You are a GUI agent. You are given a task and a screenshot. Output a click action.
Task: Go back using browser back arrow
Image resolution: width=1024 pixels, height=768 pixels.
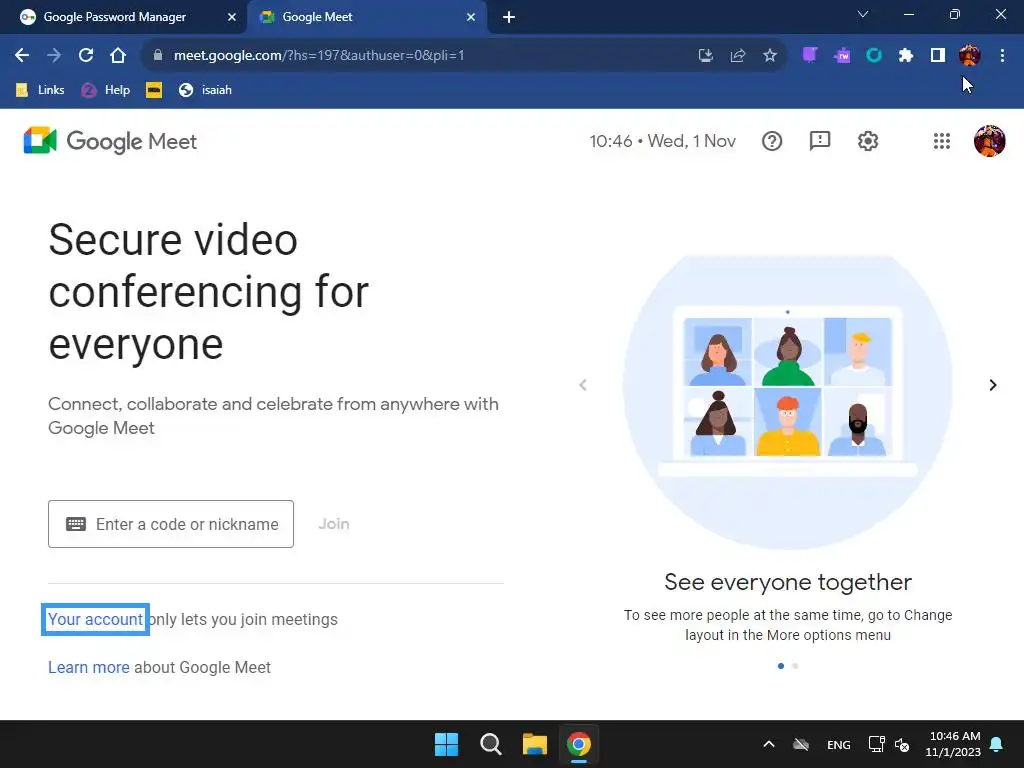(22, 55)
